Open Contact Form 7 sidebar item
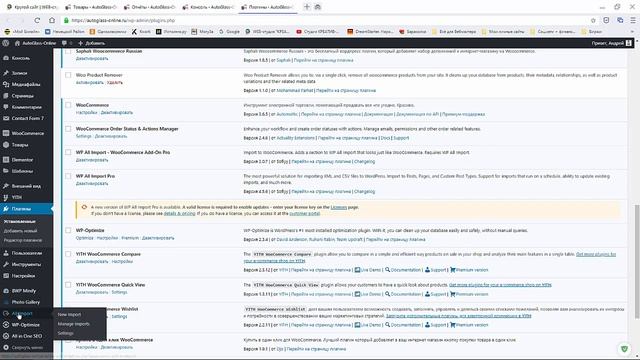640x360 pixels. [x=27, y=118]
